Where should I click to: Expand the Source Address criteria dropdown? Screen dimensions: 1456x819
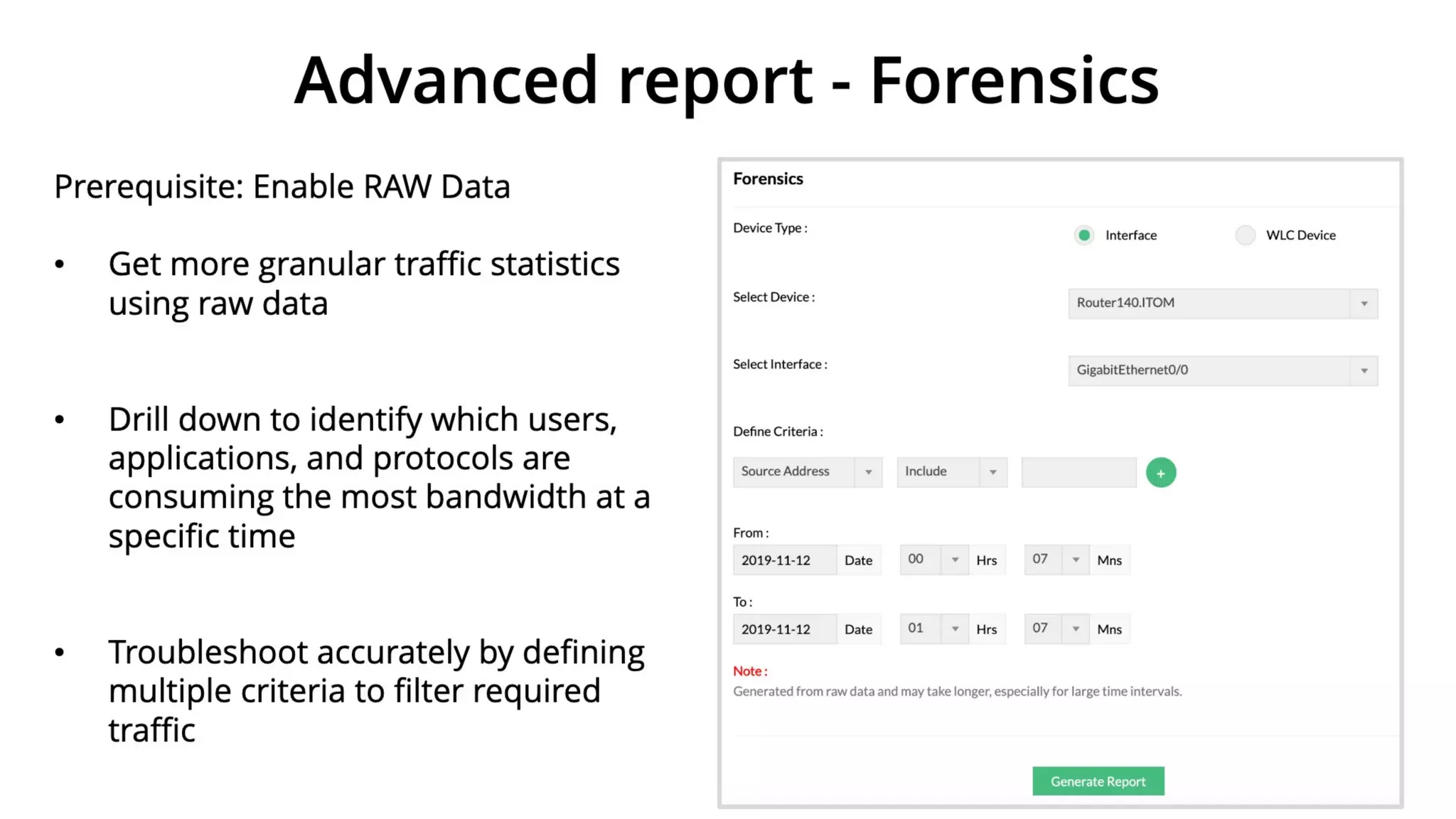tap(808, 472)
